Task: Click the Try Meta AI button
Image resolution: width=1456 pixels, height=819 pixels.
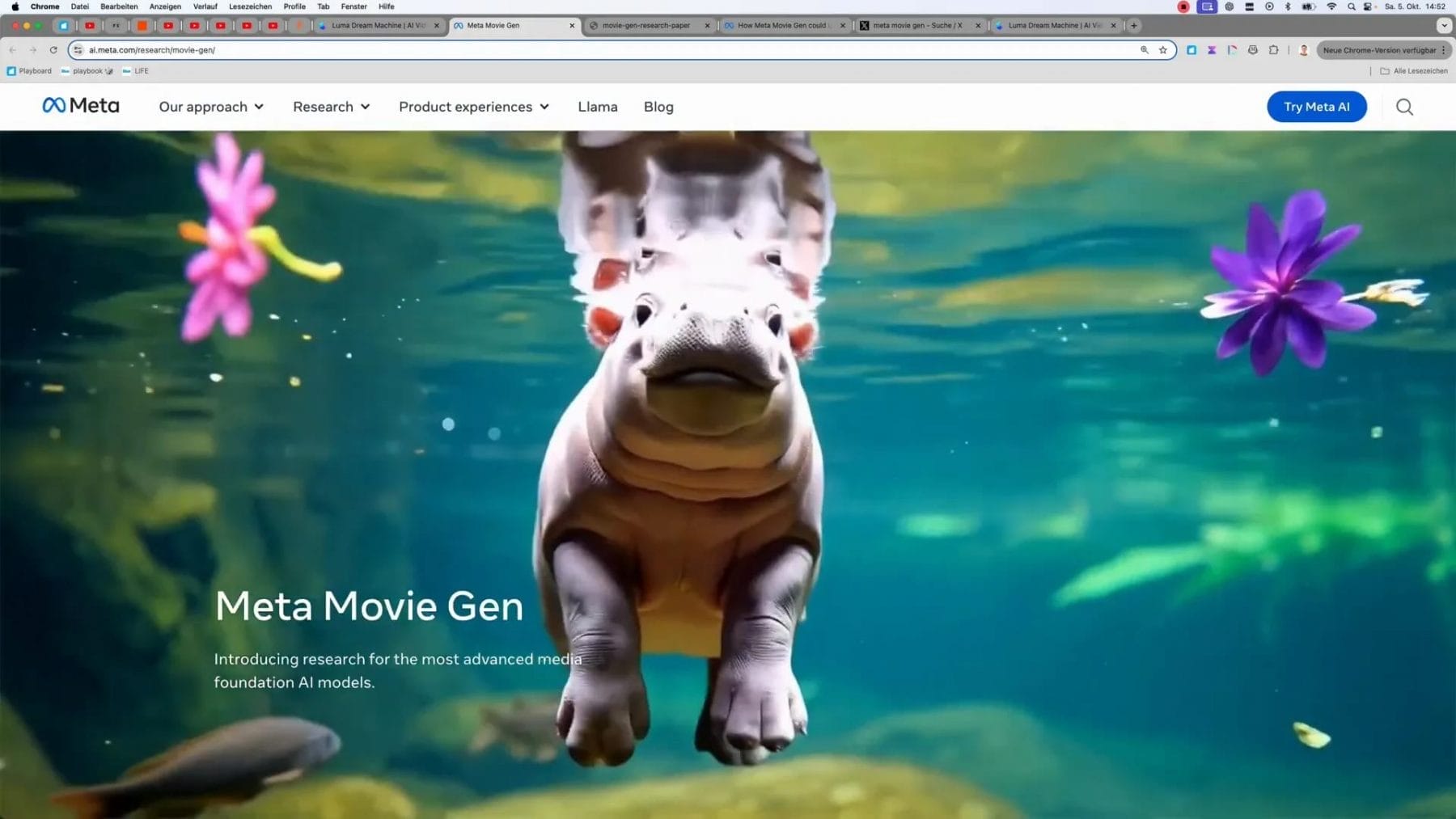Action: pos(1316,107)
